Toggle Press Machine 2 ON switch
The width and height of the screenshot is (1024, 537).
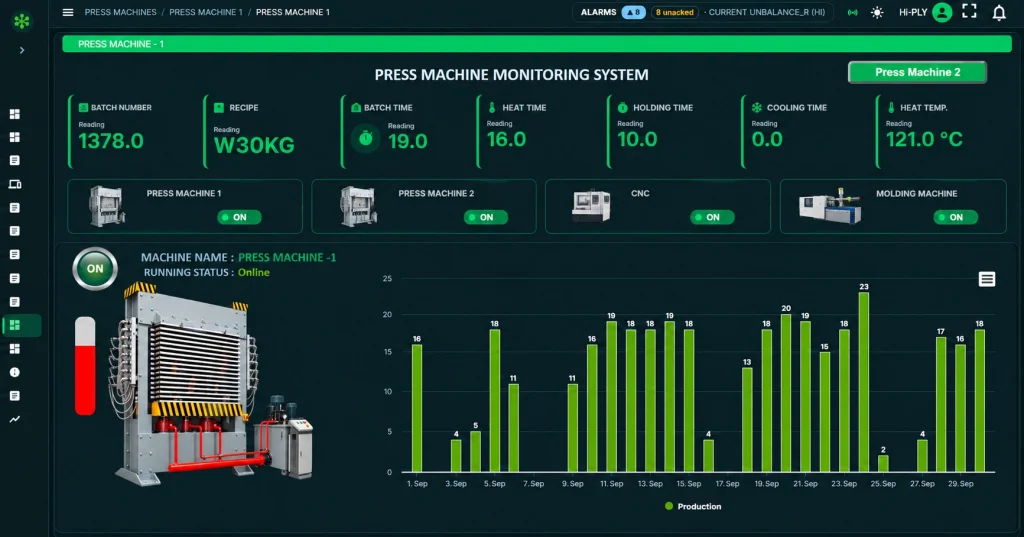click(x=486, y=217)
